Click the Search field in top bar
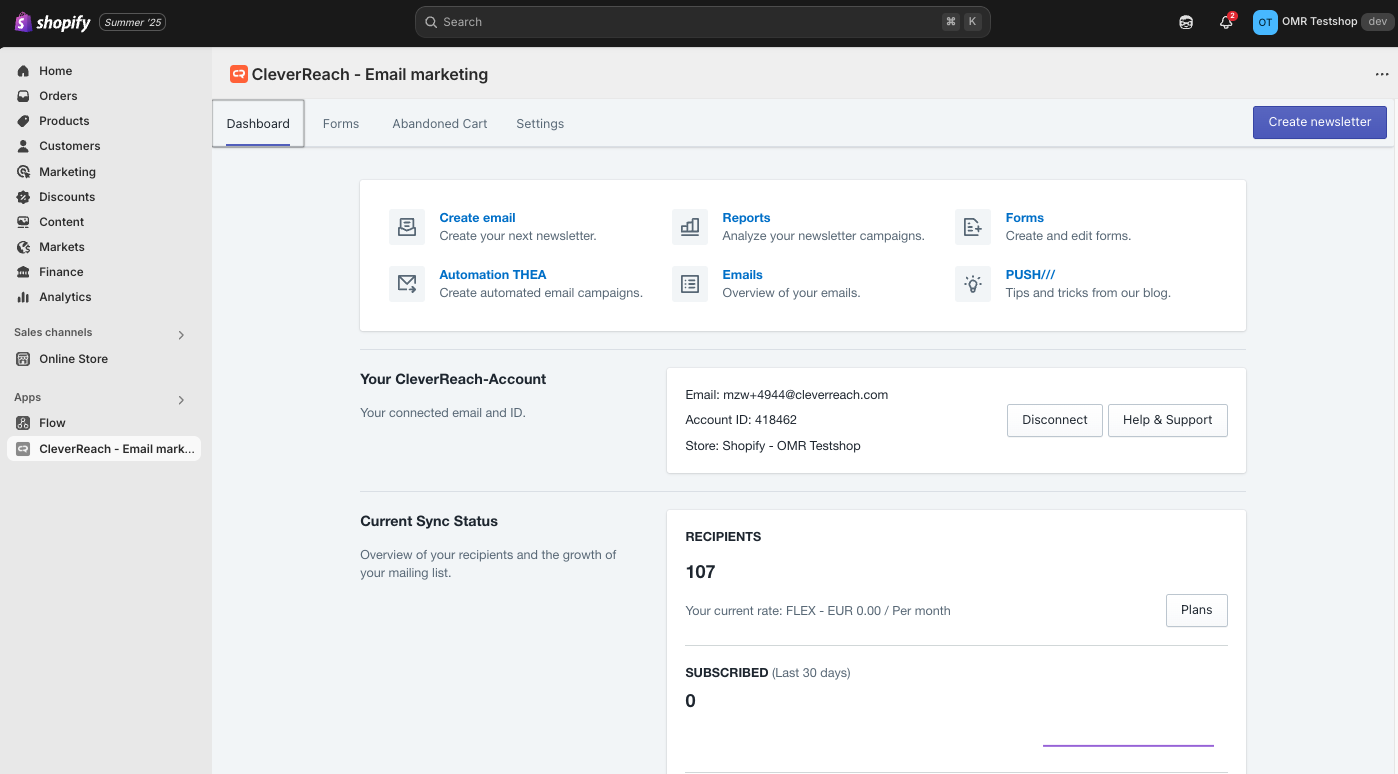Screen dimensions: 1398x774 click(x=703, y=22)
